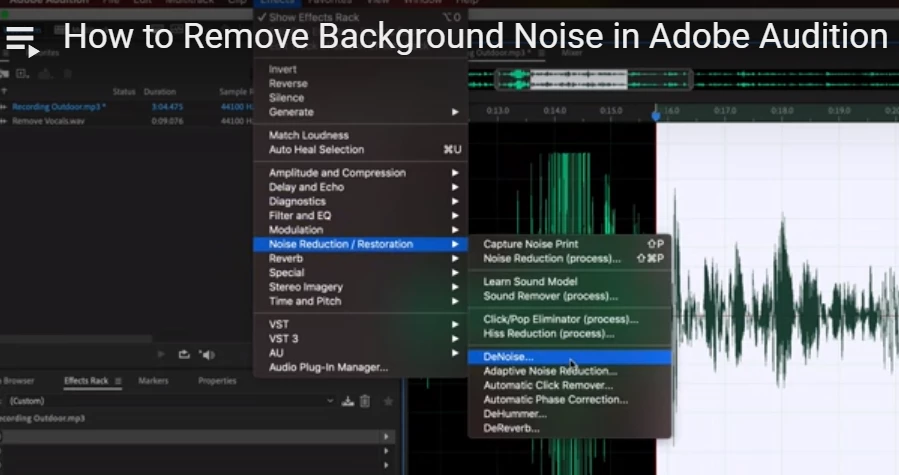Image resolution: width=899 pixels, height=475 pixels.
Task: Switch to the Effects Rack tab
Action: (86, 381)
